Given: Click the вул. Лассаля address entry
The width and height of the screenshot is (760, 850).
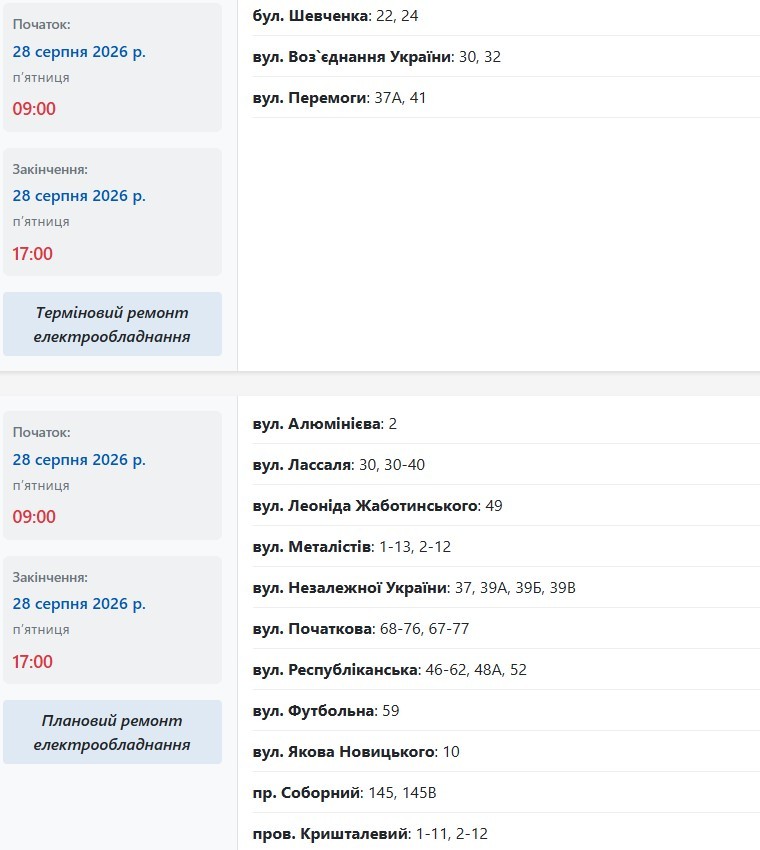Looking at the screenshot, I should tap(506, 465).
